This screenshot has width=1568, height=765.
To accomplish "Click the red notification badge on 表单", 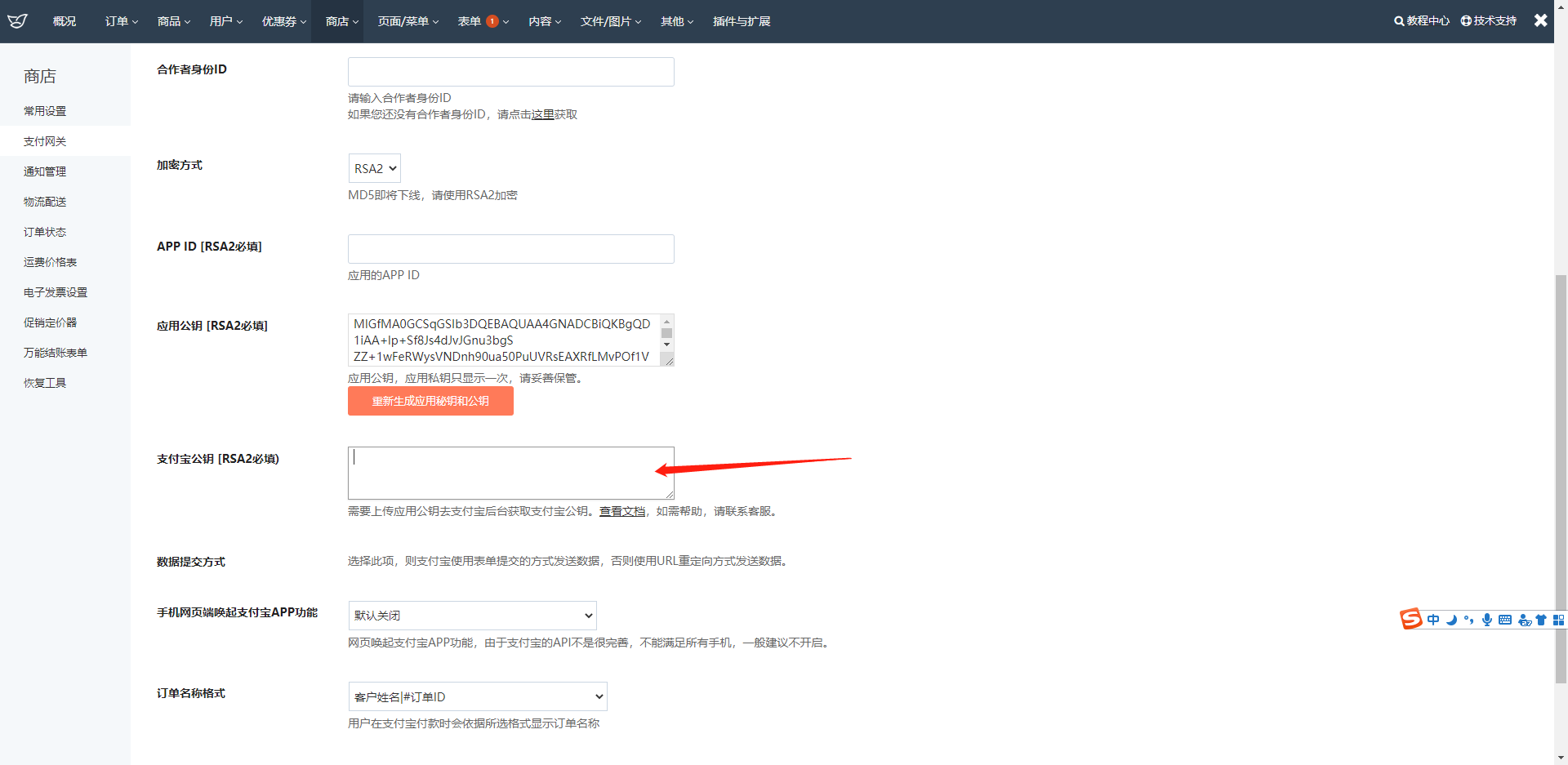I will 492,21.
